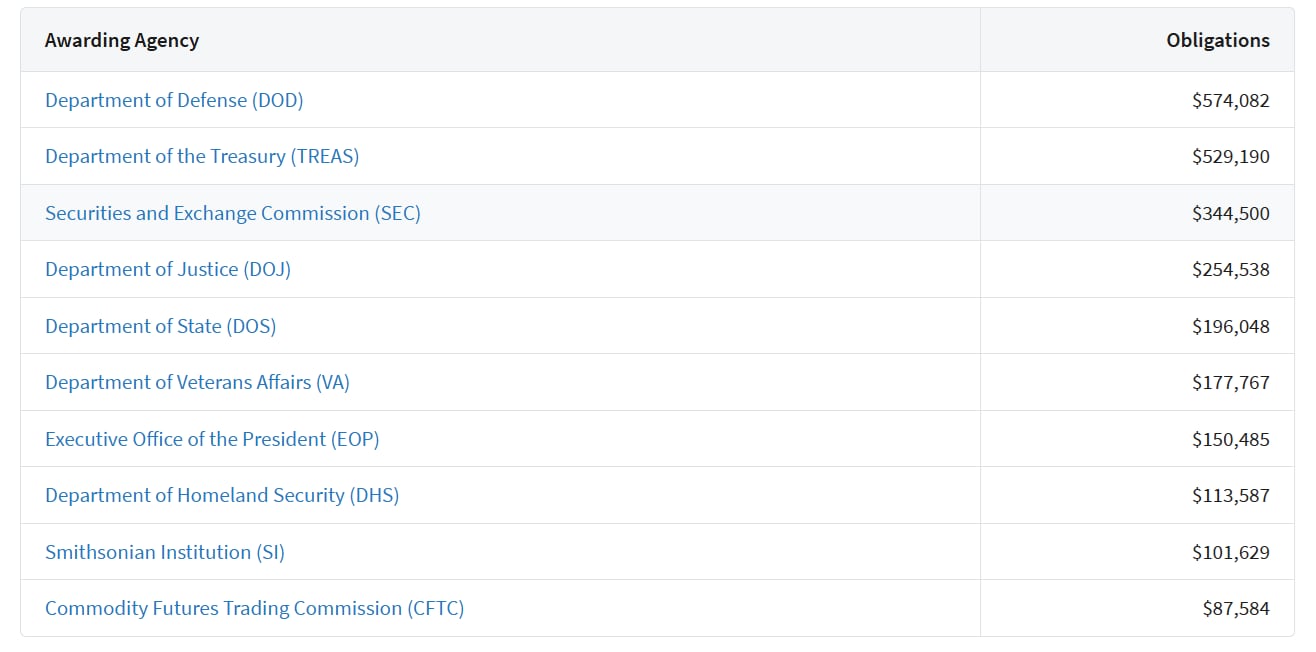Open the Department of Defense (DOD) link
Screen dimensions: 1316x652
[174, 100]
